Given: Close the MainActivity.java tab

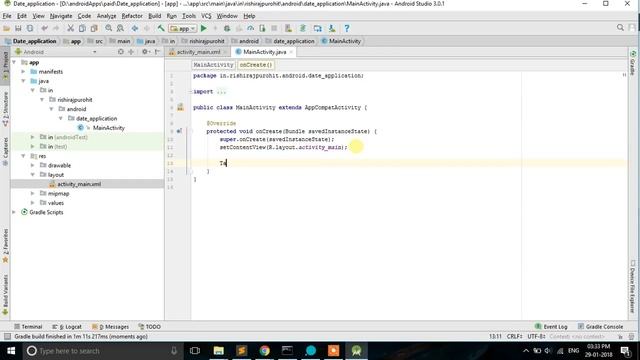Looking at the screenshot, I should (x=291, y=52).
